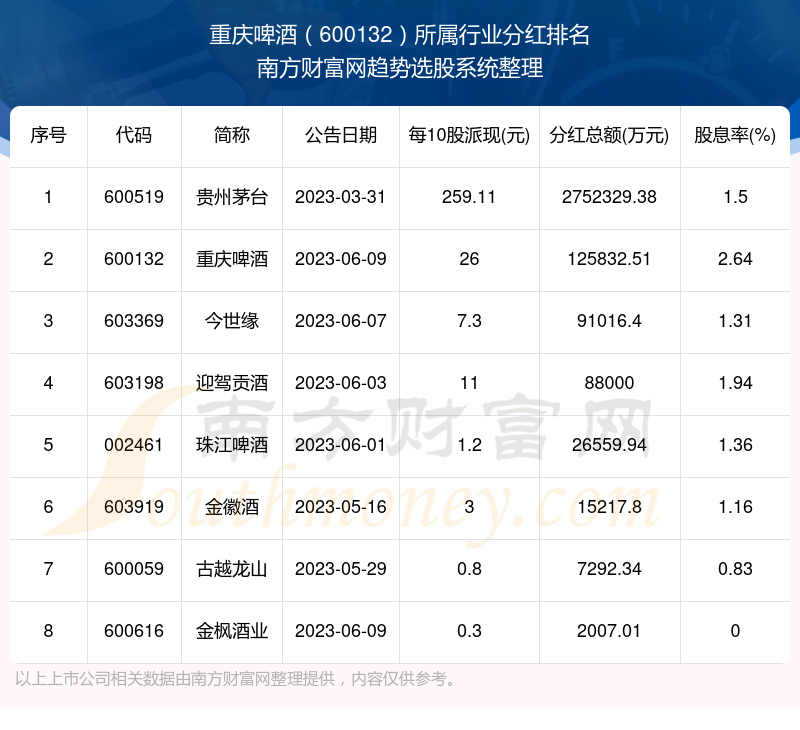Select stock code 603198
800x730 pixels.
click(x=134, y=383)
